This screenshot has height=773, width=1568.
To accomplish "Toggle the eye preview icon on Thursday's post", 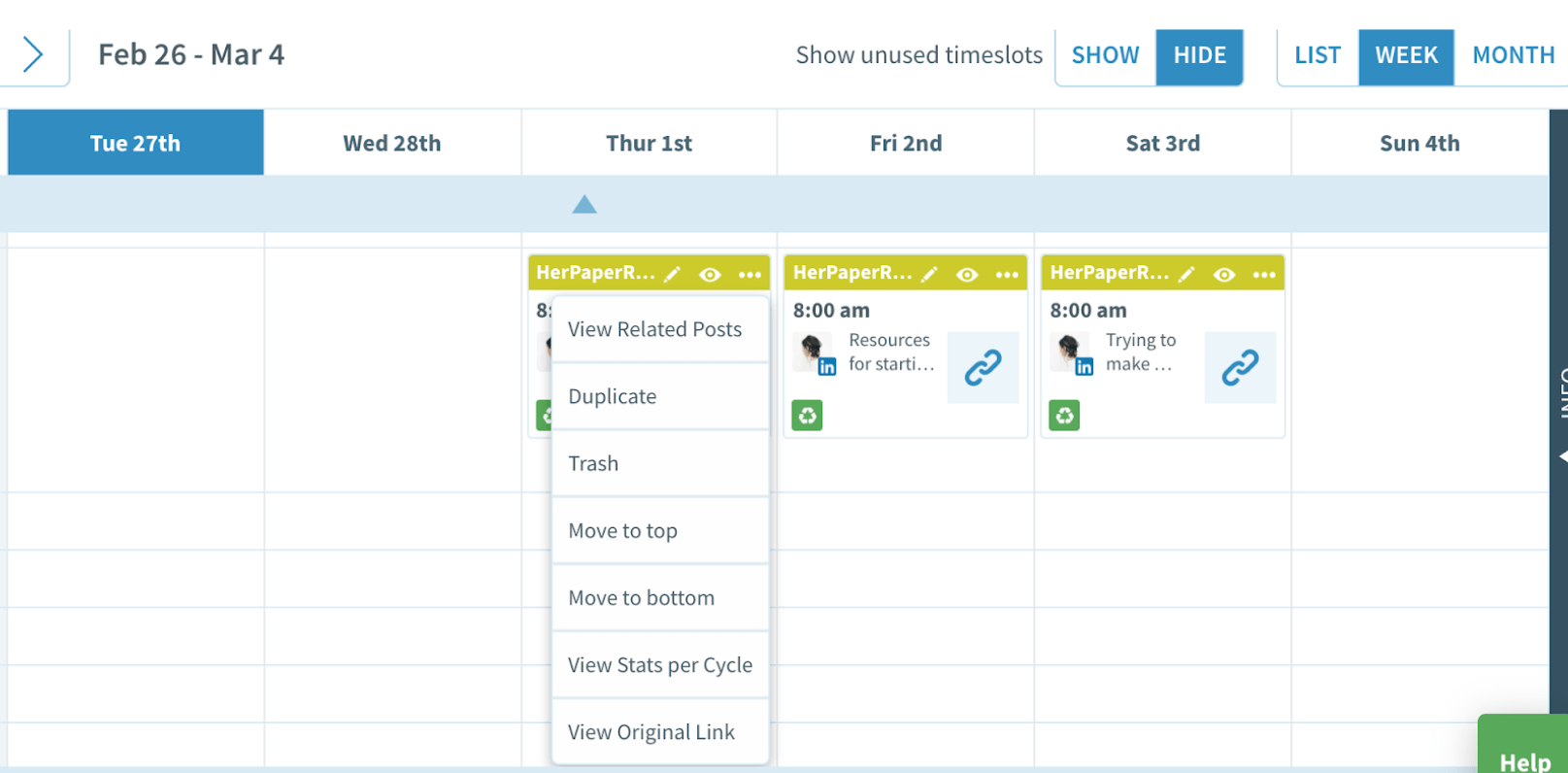I will pyautogui.click(x=711, y=275).
